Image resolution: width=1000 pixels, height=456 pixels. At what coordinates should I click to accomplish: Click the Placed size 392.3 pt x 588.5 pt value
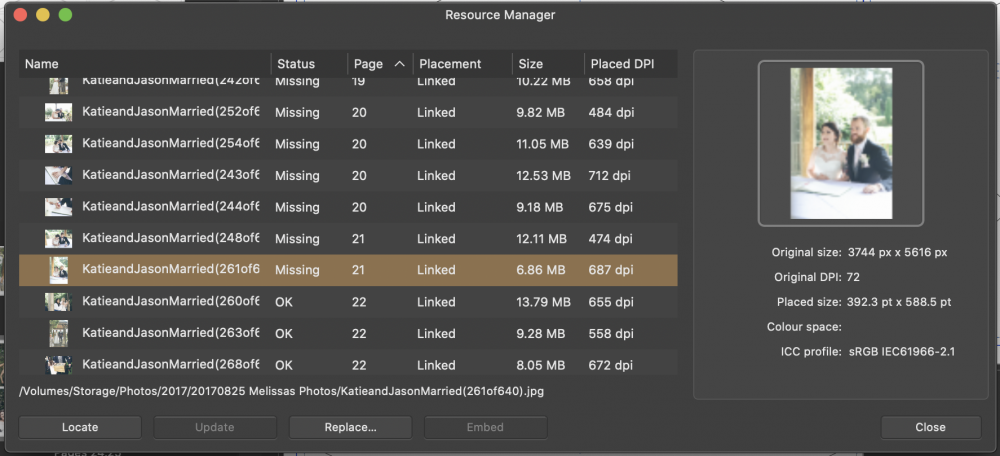[899, 302]
